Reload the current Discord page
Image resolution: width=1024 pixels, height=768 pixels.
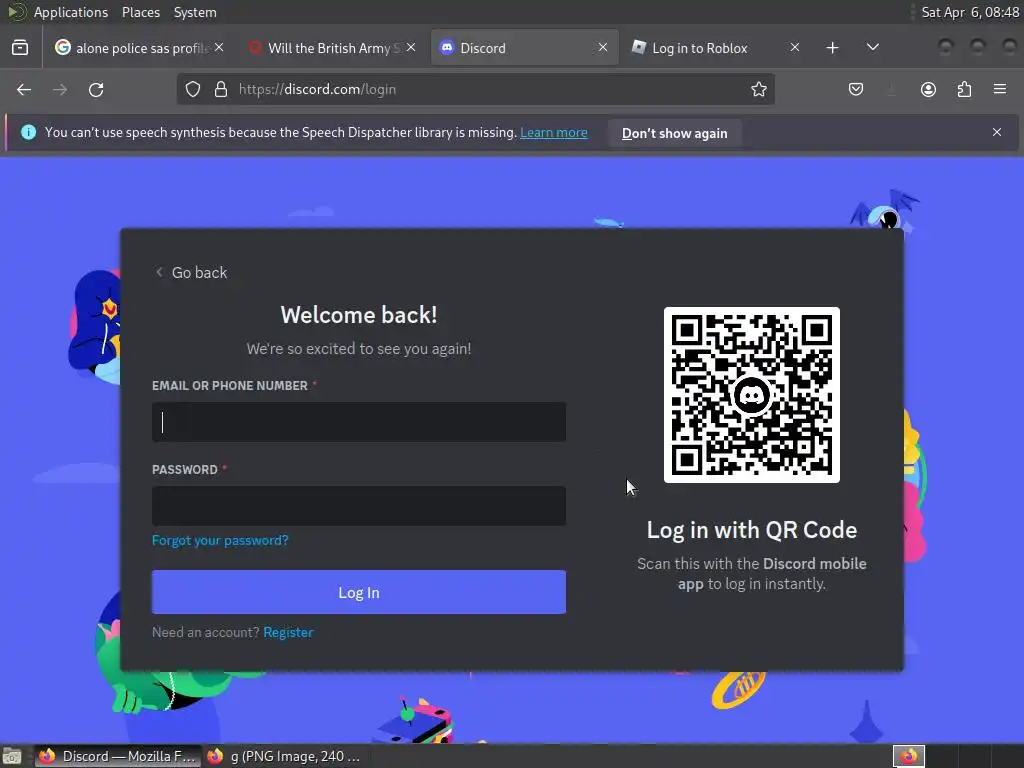pyautogui.click(x=96, y=89)
